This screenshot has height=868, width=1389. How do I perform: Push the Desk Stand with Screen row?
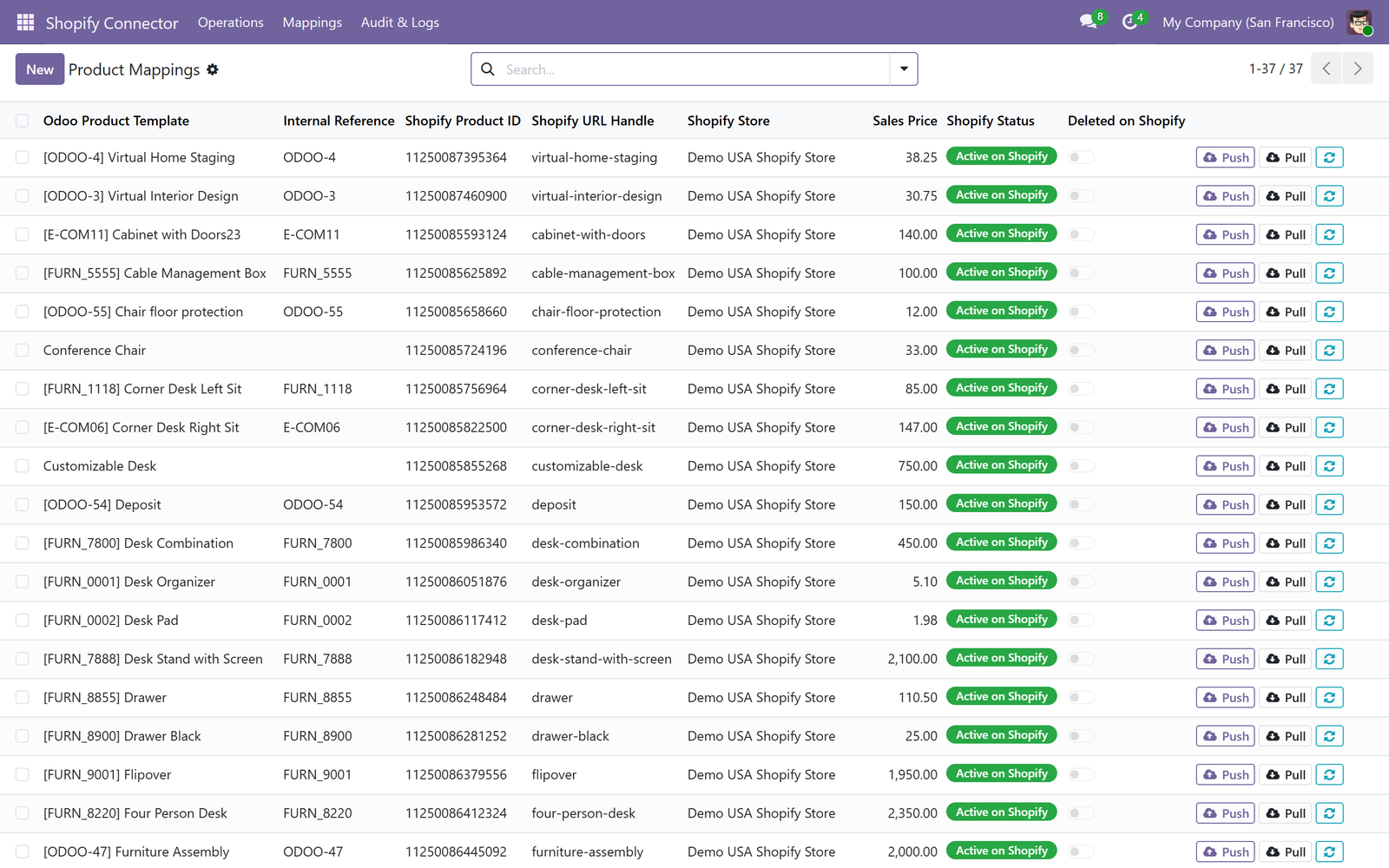click(1225, 659)
